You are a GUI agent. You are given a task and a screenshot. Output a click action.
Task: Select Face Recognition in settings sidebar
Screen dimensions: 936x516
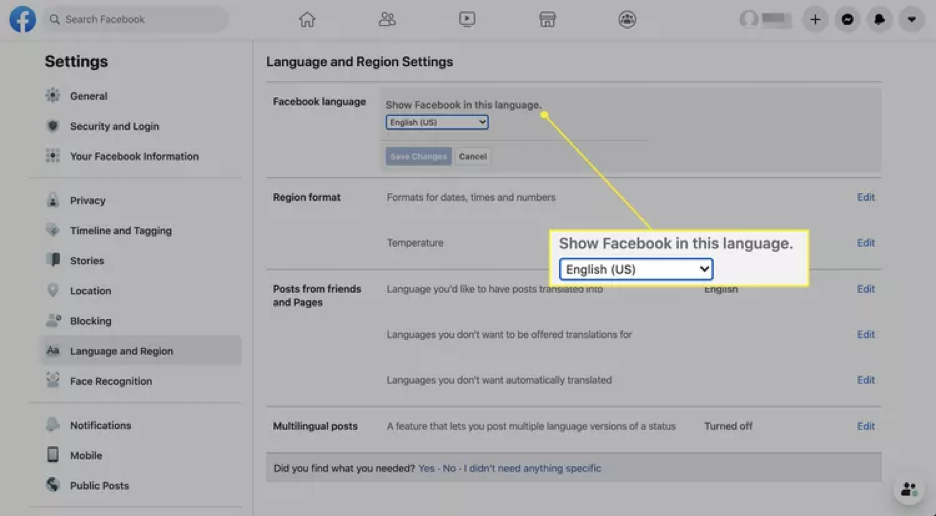tap(110, 381)
